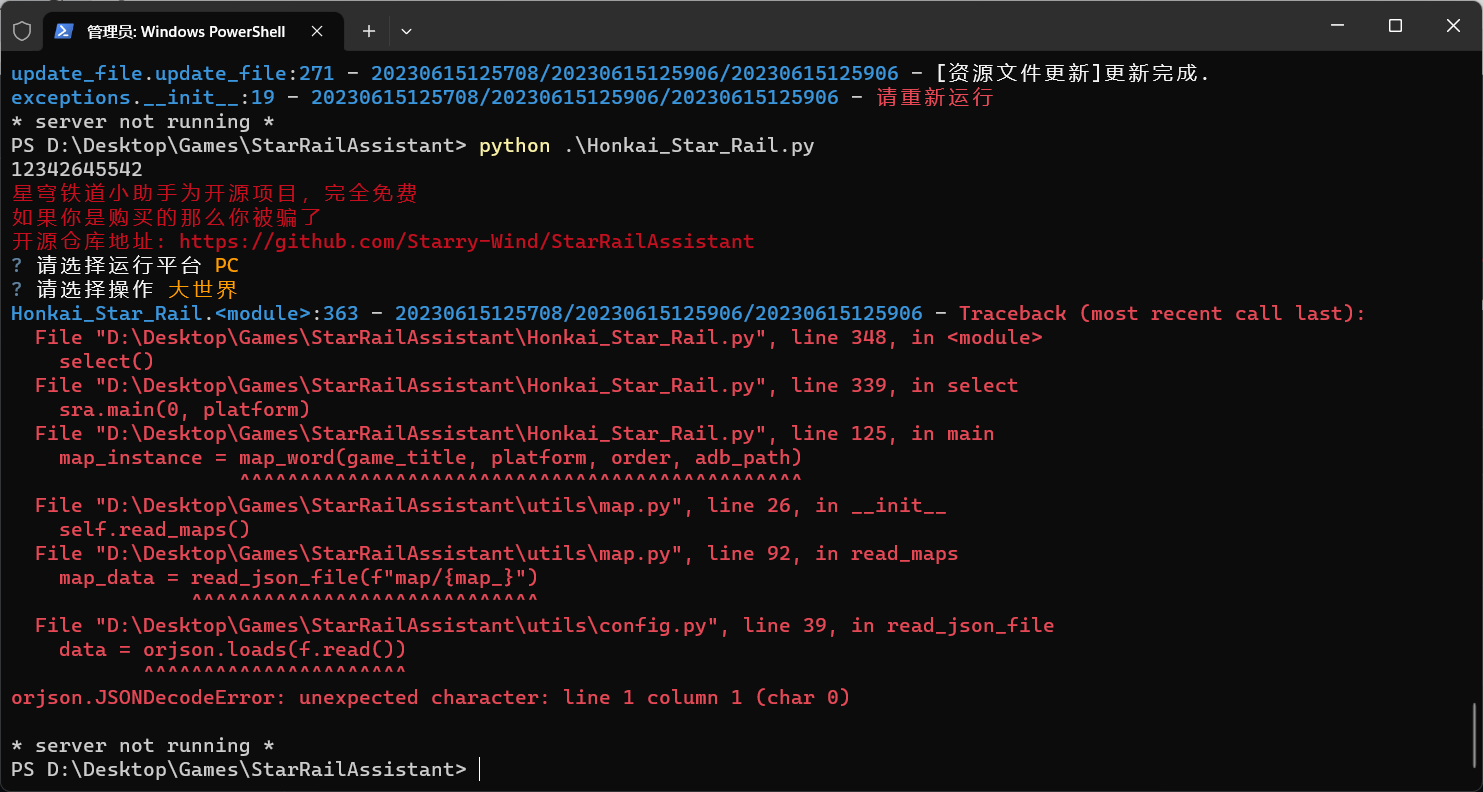1483x792 pixels.
Task: Click 'exceptions.__init__:19' log prefix
Action: point(143,97)
